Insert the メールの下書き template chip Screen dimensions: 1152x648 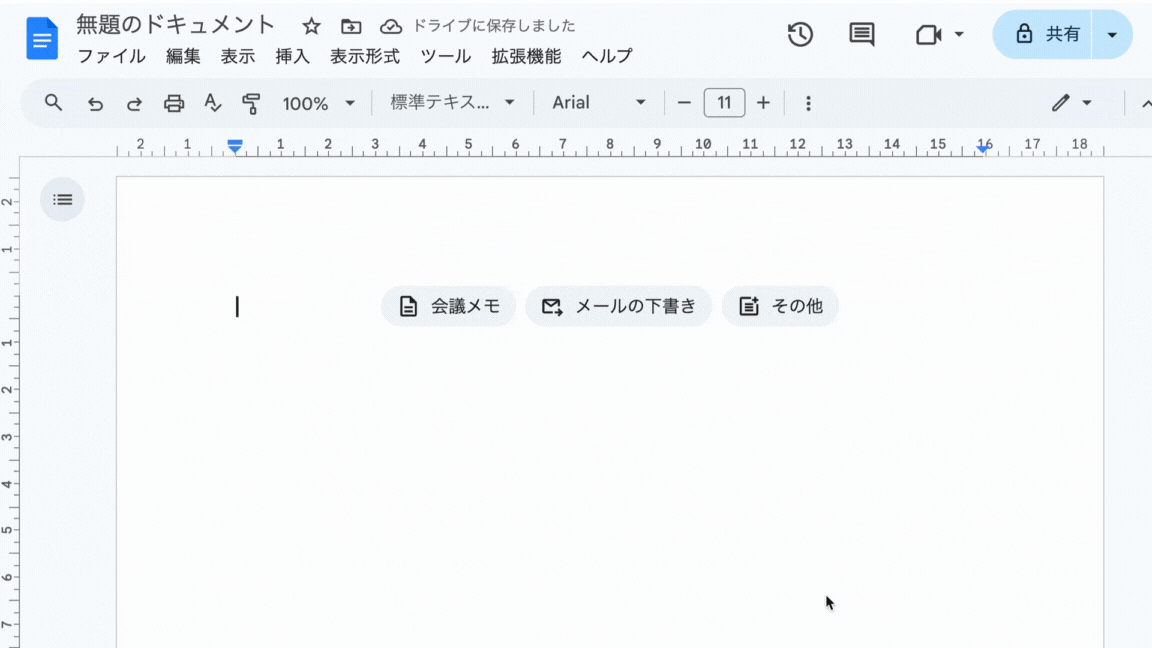tap(619, 306)
